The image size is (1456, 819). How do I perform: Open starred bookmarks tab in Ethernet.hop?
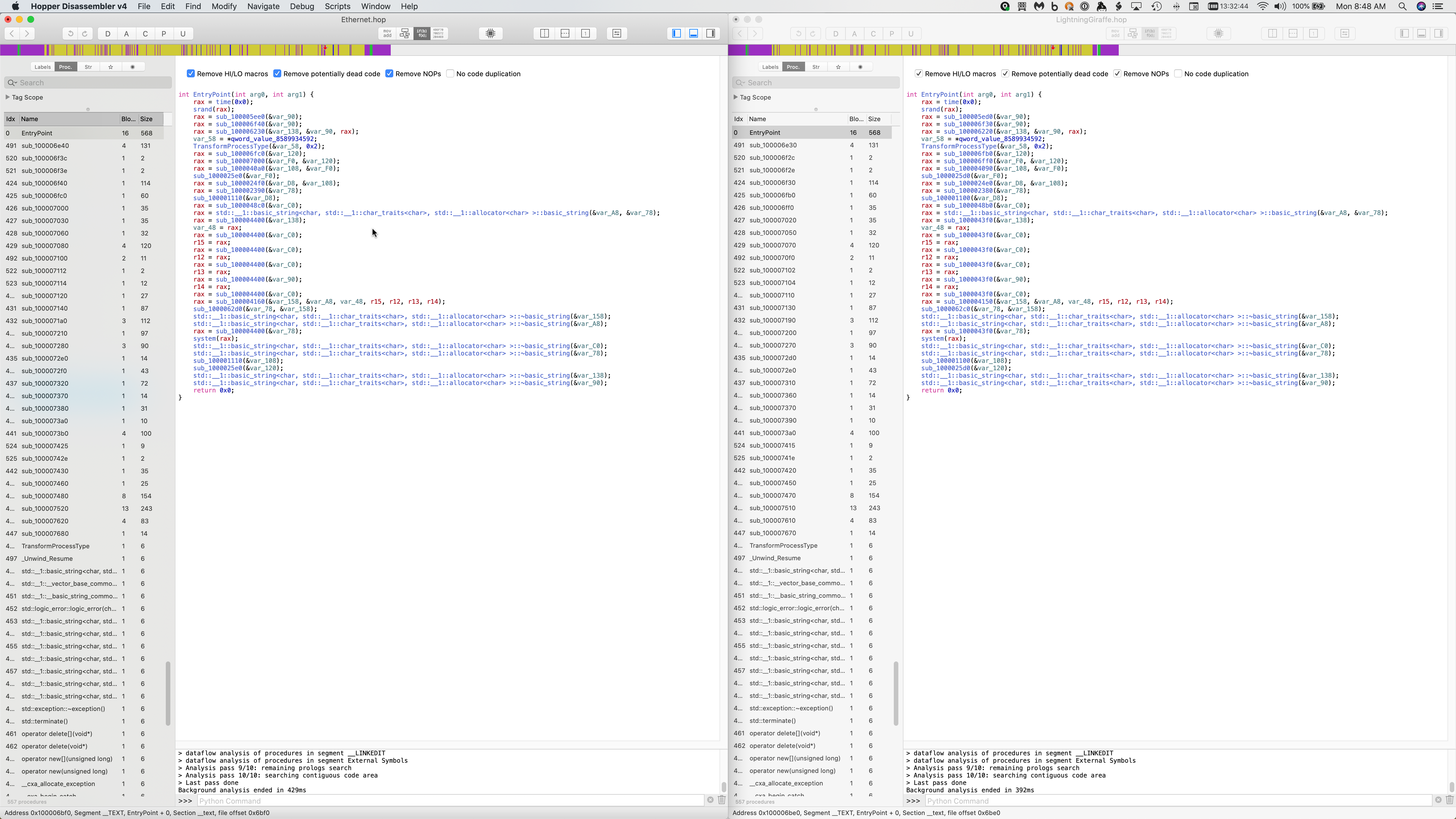(x=111, y=67)
